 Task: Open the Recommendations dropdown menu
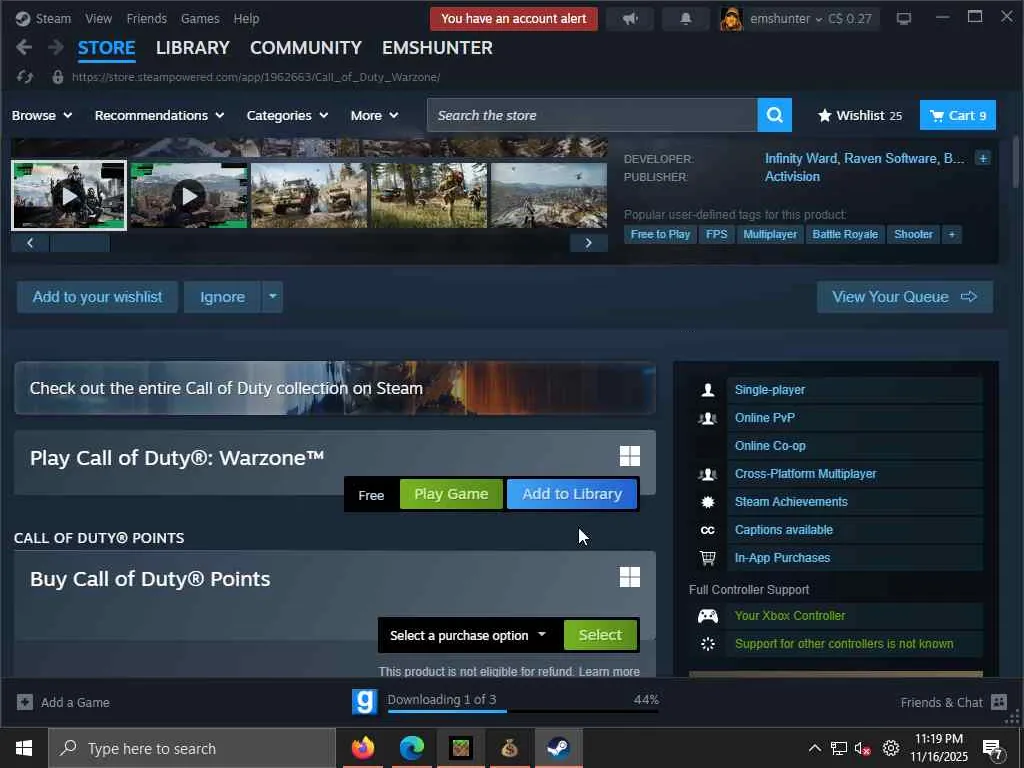pyautogui.click(x=159, y=116)
